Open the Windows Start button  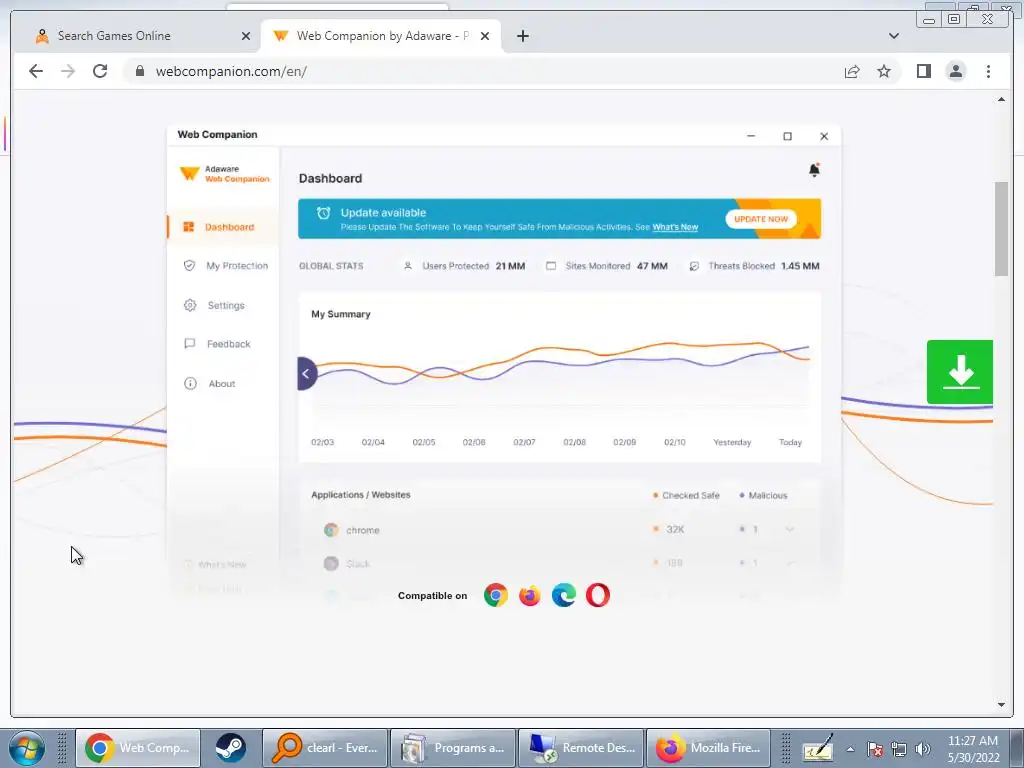[27, 748]
